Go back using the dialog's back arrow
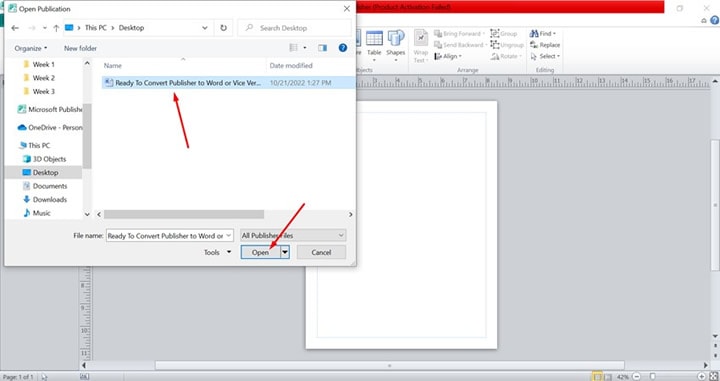Viewport: 720px width, 381px height. [15, 28]
